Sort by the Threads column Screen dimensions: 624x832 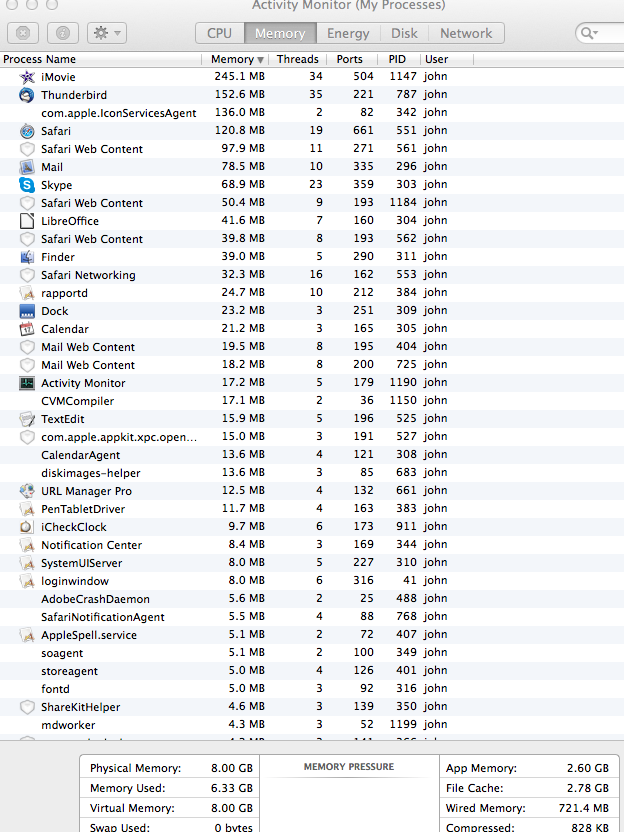298,59
